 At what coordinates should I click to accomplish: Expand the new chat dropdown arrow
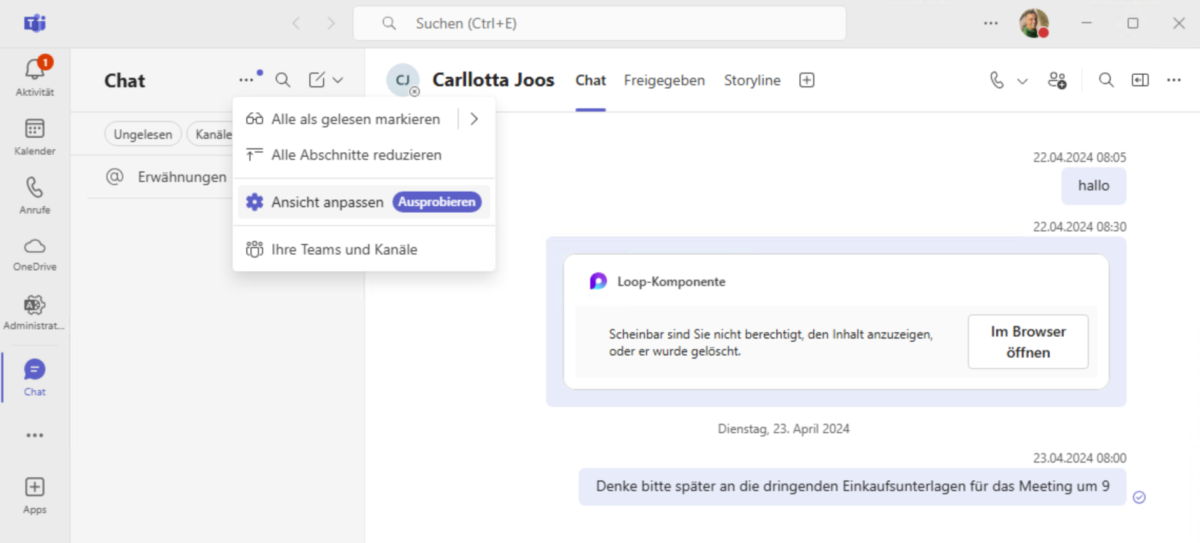(338, 80)
